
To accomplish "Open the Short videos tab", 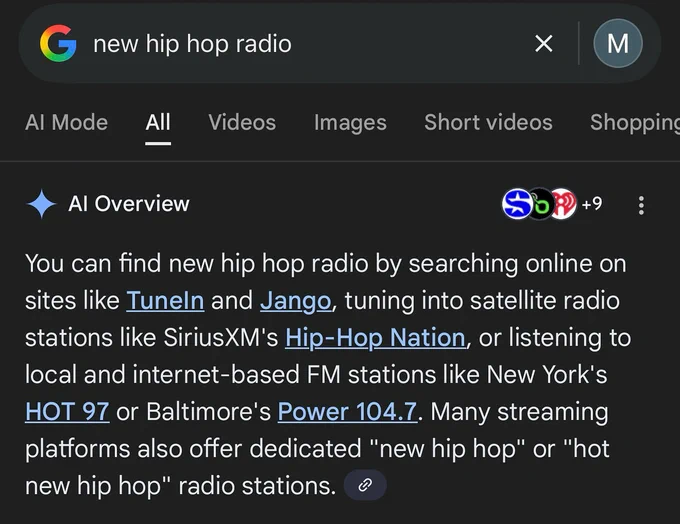I will (488, 122).
